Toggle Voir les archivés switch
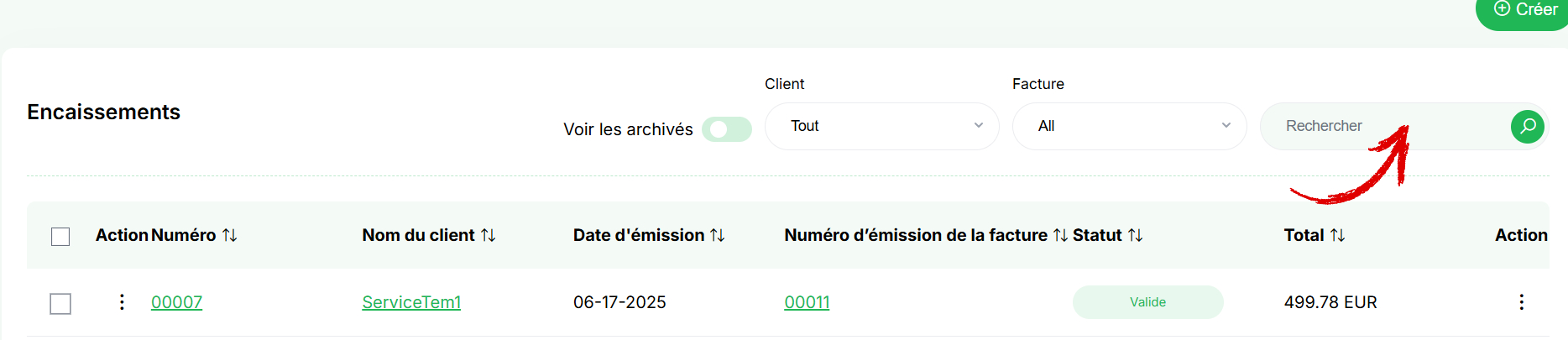 coord(727,129)
